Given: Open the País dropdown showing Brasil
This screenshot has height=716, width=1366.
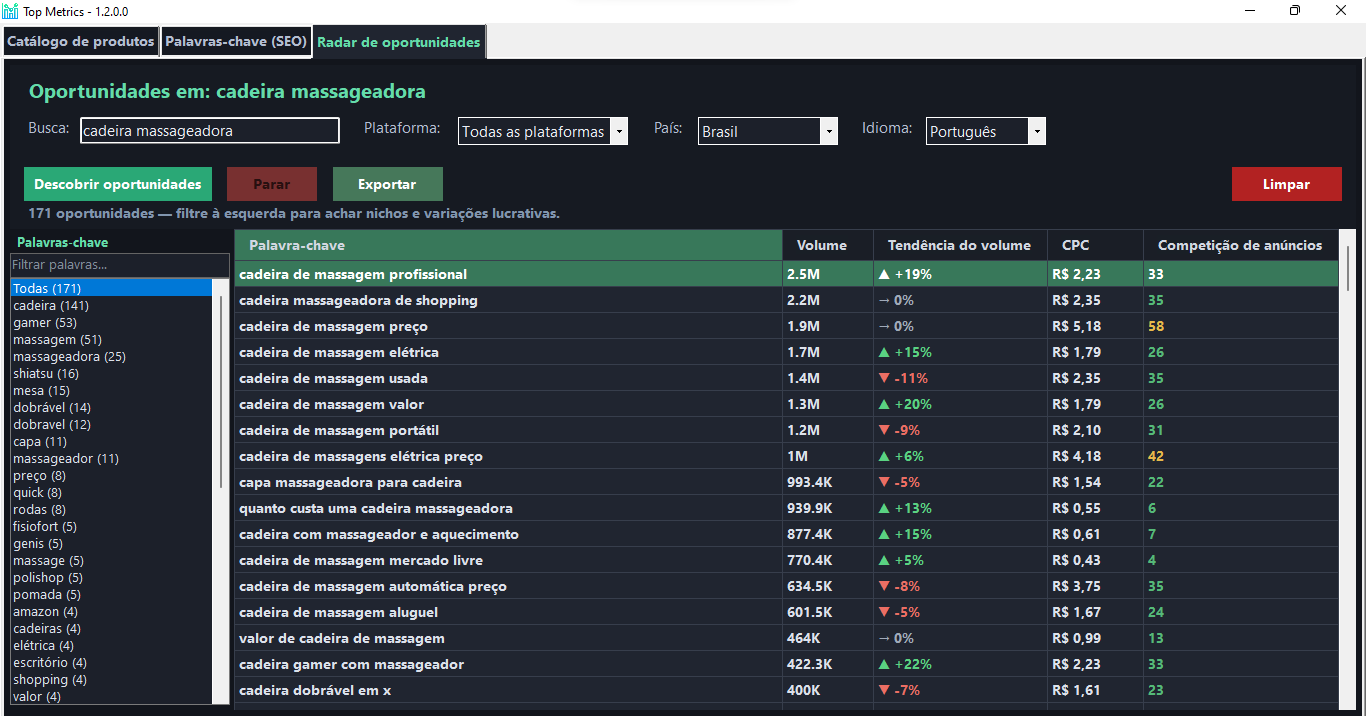Looking at the screenshot, I should coord(768,131).
